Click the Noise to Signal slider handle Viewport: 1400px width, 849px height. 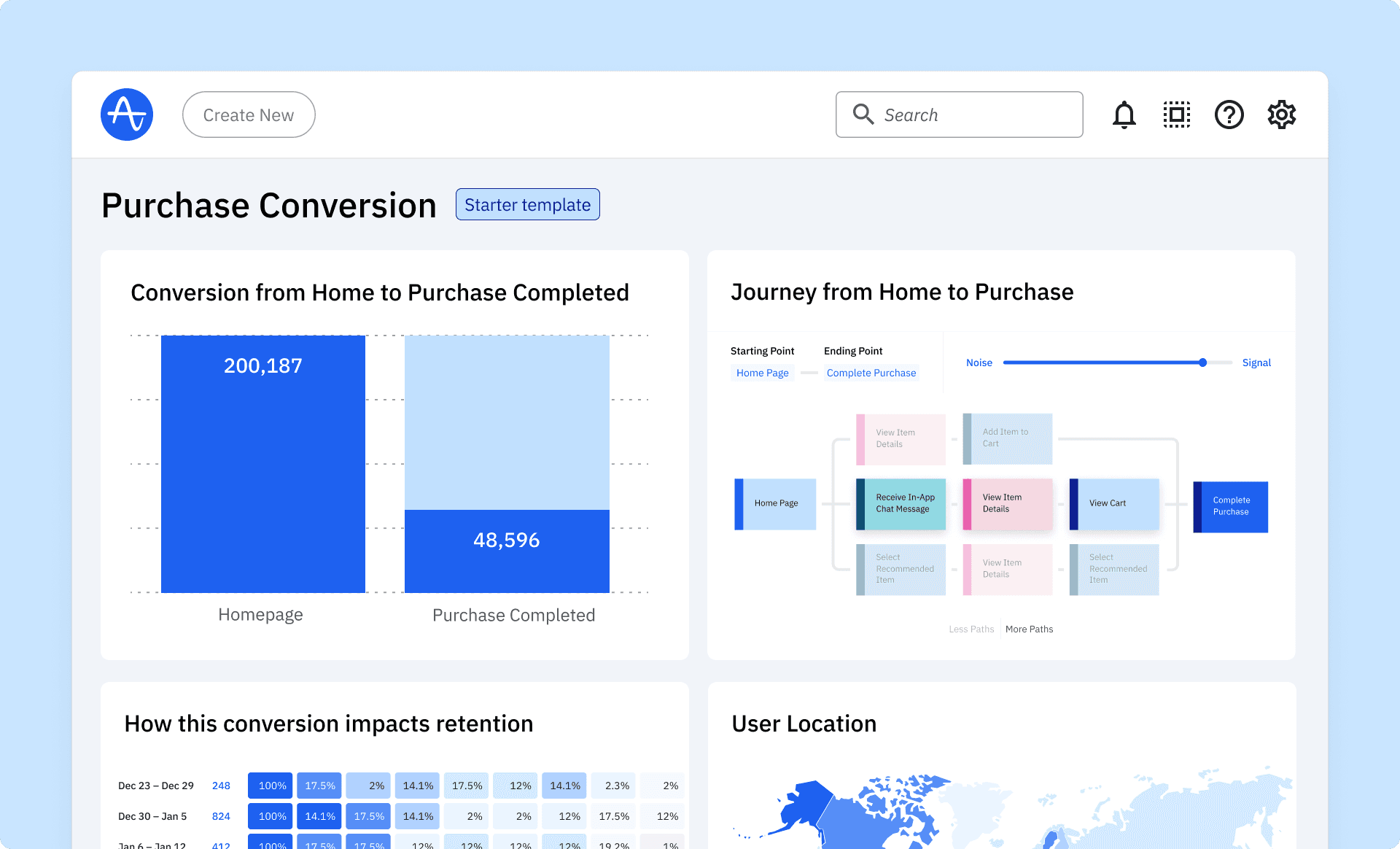click(1202, 363)
